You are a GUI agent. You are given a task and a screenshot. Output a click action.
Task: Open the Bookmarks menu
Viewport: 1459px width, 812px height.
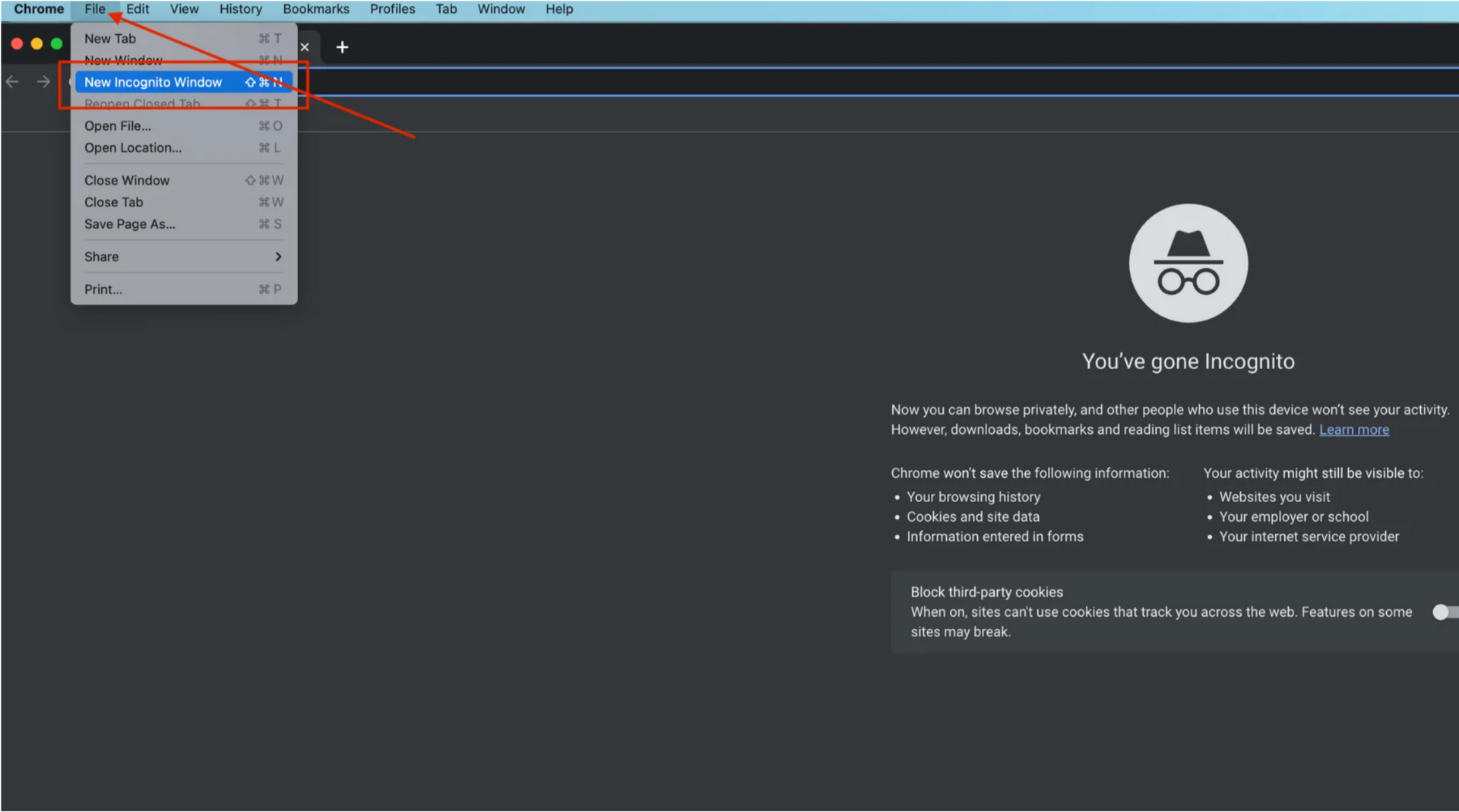[x=316, y=9]
